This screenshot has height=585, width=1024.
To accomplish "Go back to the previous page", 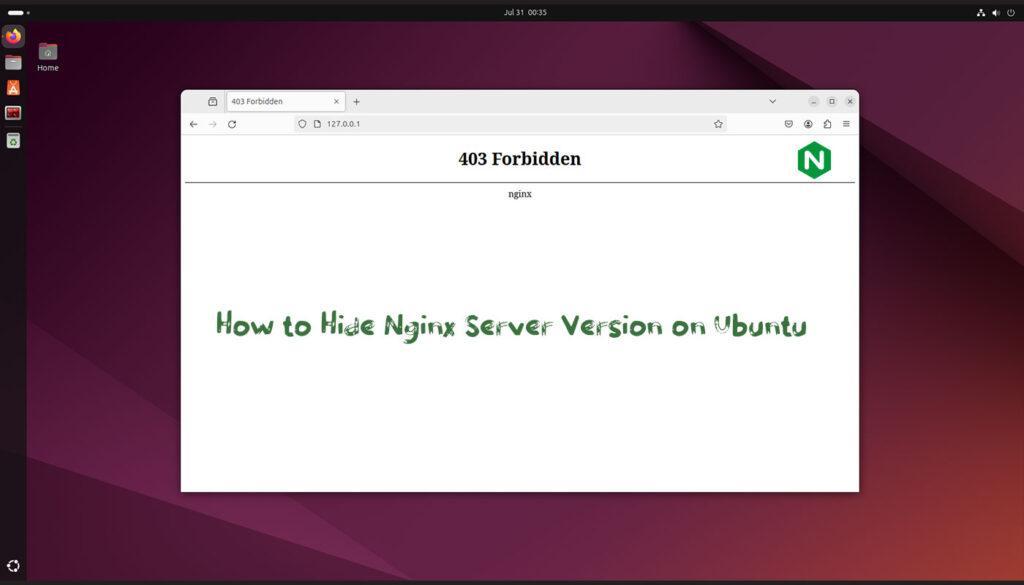I will tap(193, 124).
